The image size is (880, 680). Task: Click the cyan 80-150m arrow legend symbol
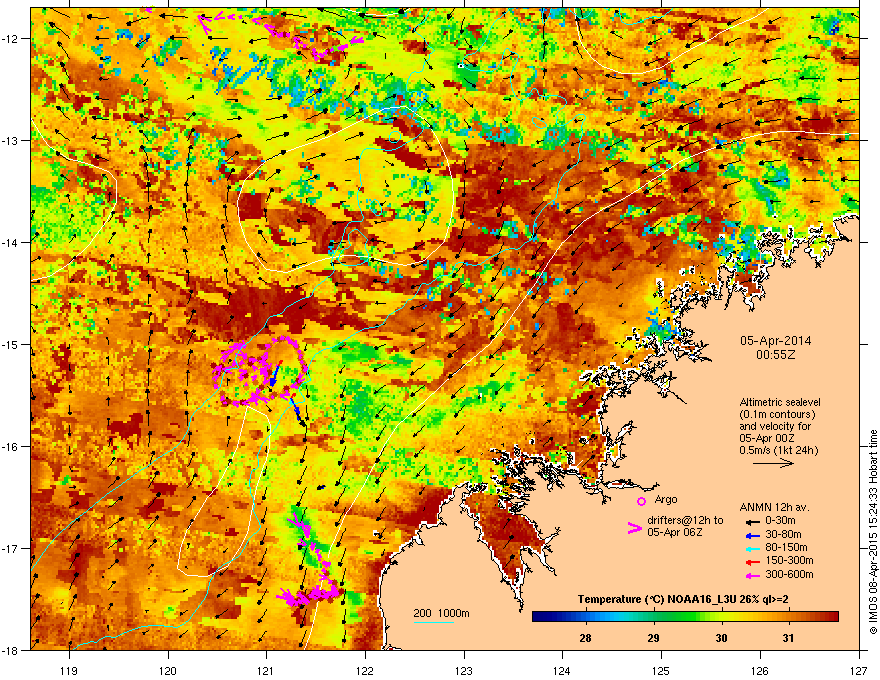click(x=753, y=548)
